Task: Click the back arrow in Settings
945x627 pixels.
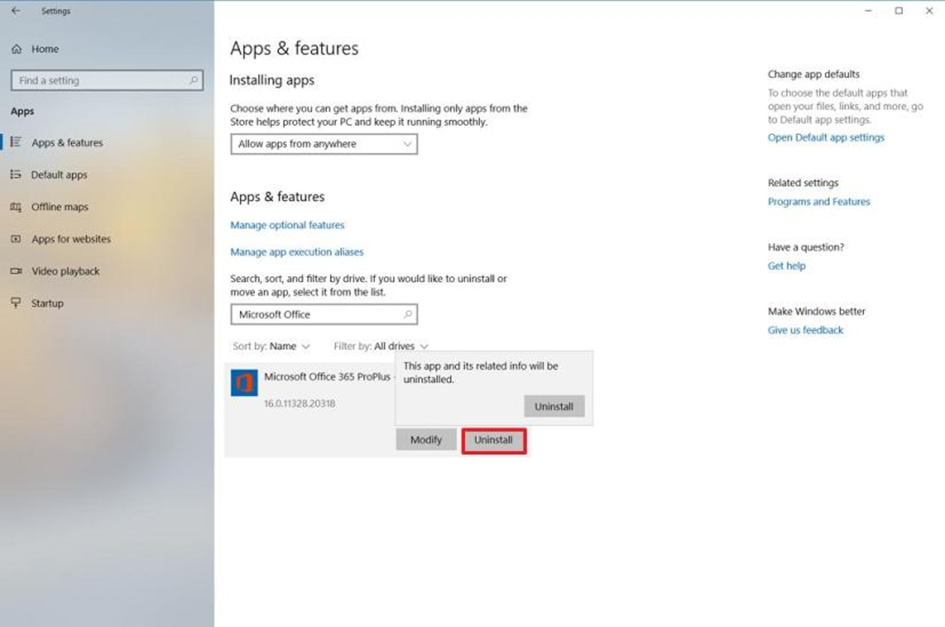Action: 16,11
